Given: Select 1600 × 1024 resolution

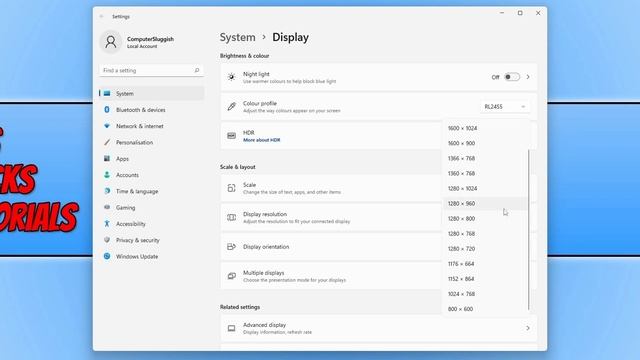Looking at the screenshot, I should point(485,128).
